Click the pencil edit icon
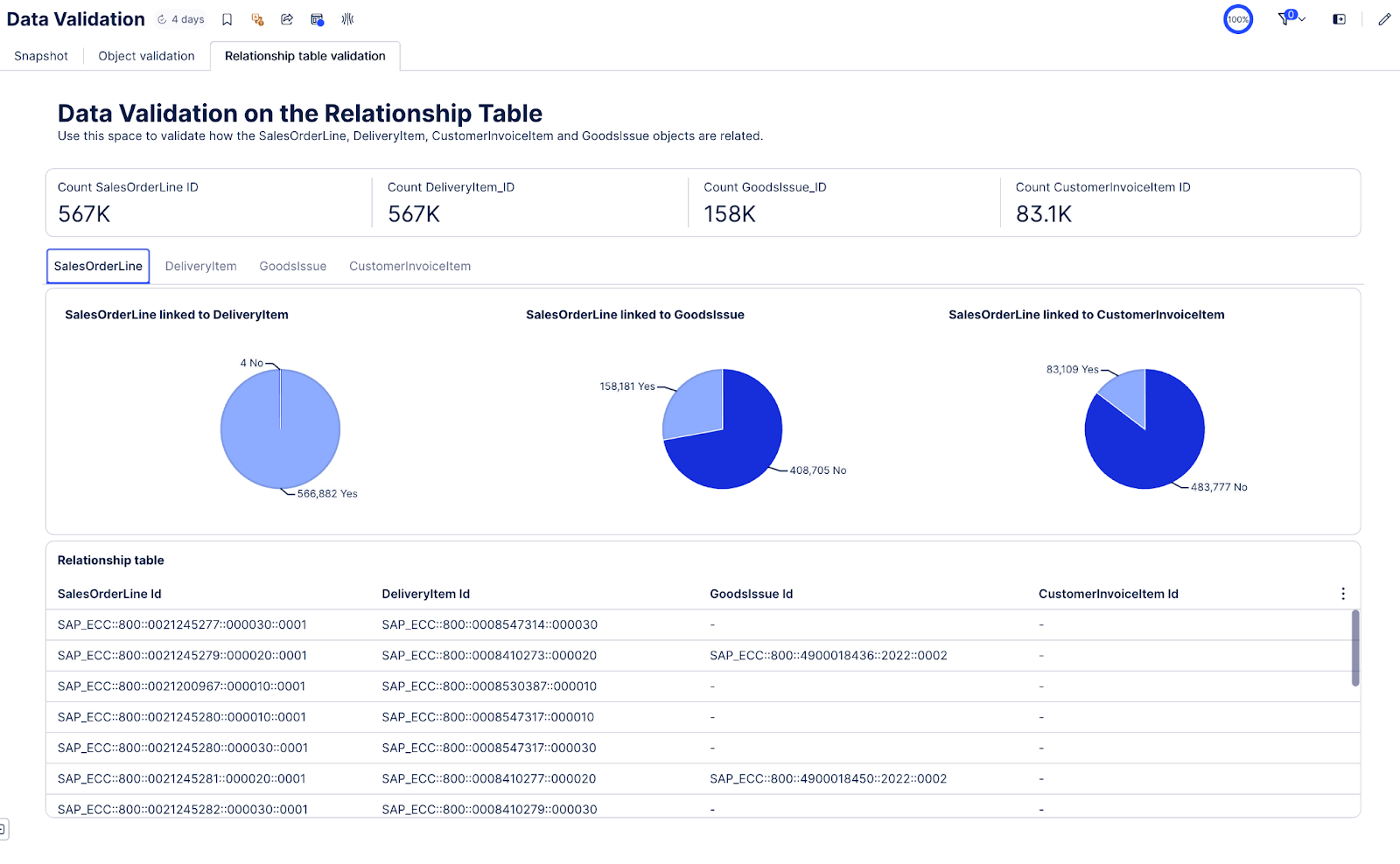The height and width of the screenshot is (864, 1400). (x=1384, y=19)
